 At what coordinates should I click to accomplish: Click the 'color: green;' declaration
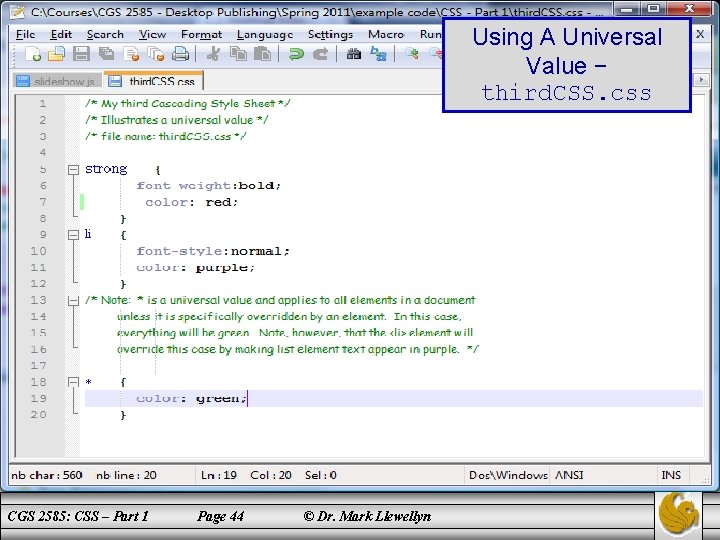(x=191, y=398)
